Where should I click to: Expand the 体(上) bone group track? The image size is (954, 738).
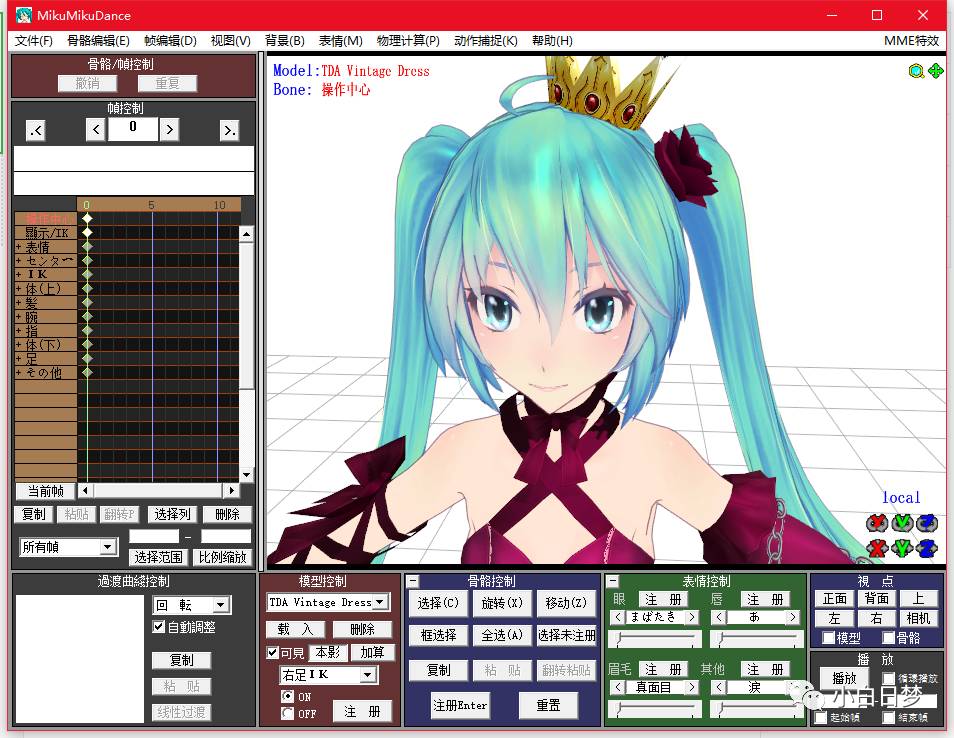19,288
